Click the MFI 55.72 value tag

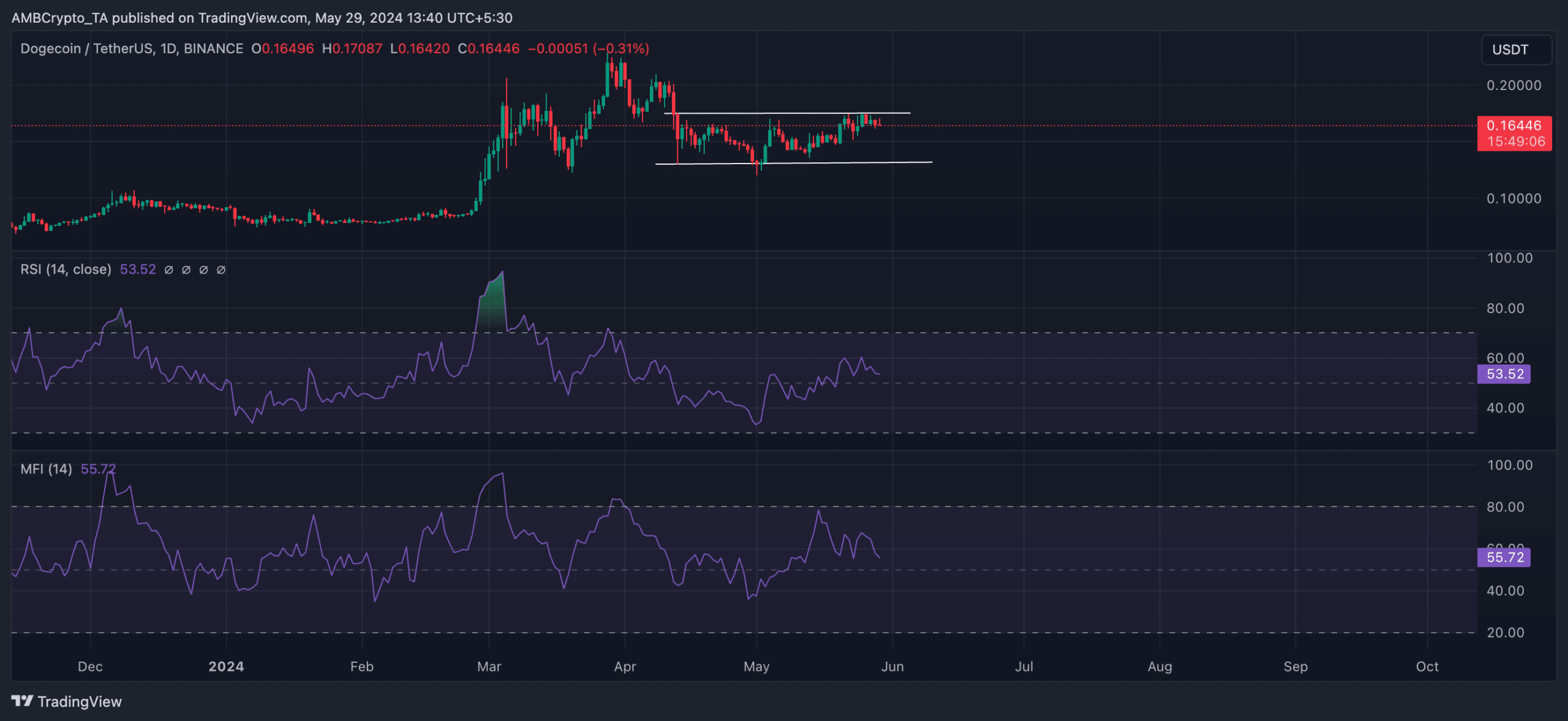1504,557
